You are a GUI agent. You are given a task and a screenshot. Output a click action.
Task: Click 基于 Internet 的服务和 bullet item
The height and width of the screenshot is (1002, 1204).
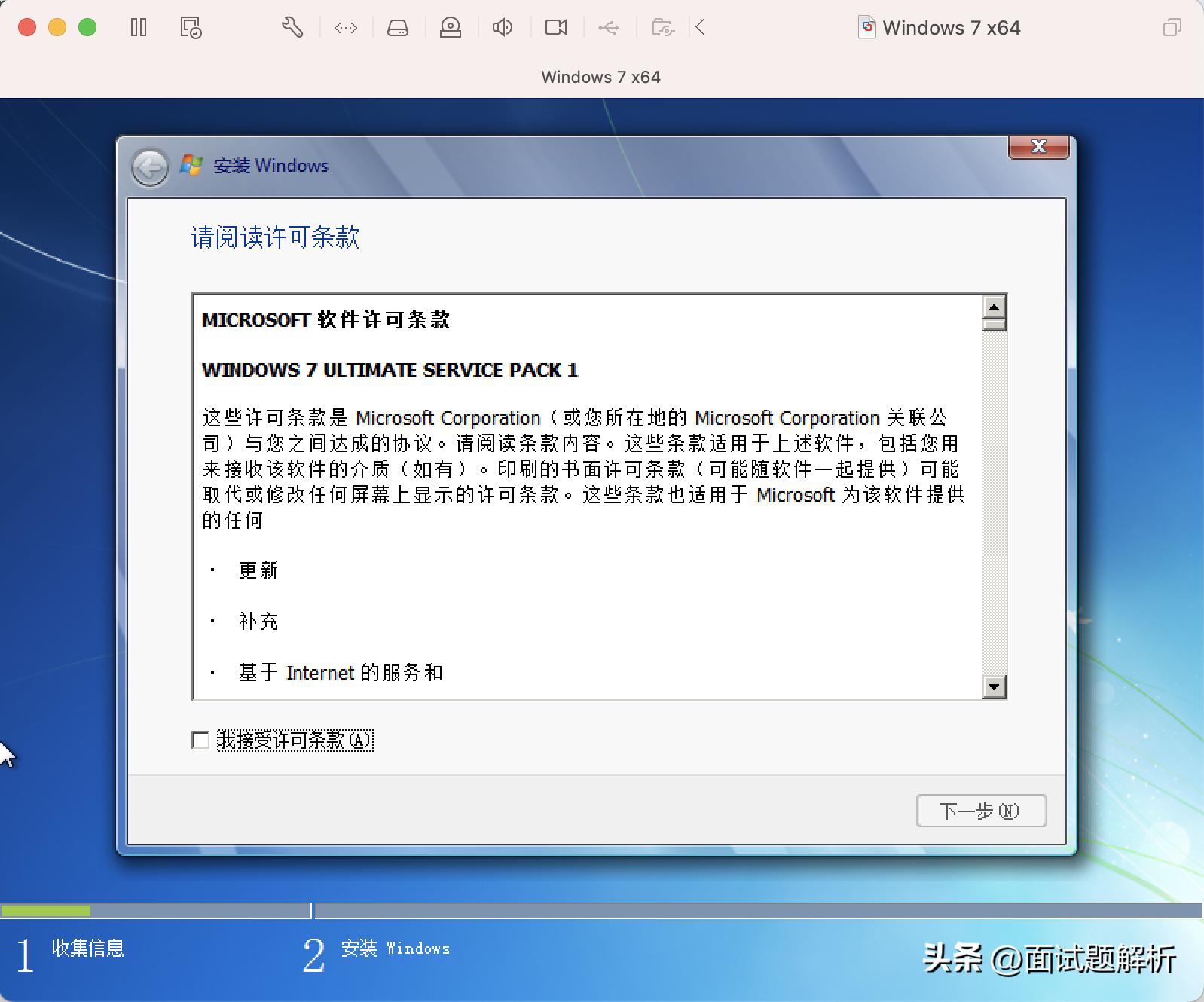click(341, 673)
